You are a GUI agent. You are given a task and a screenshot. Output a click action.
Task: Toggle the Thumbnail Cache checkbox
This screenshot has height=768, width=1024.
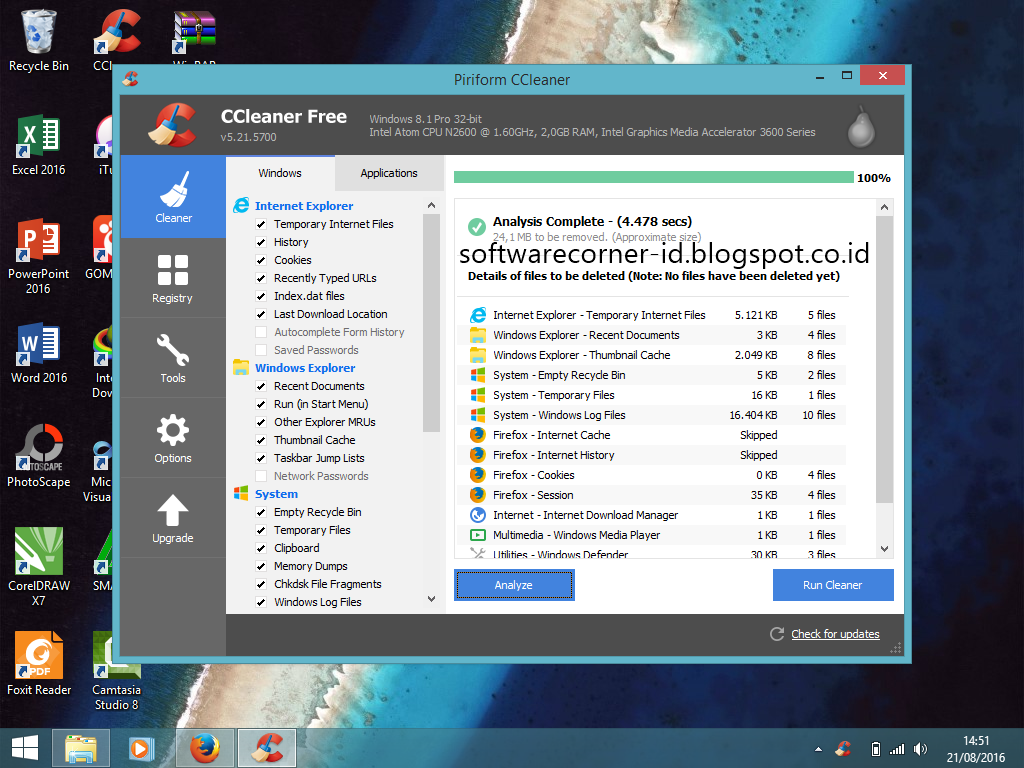coord(261,440)
